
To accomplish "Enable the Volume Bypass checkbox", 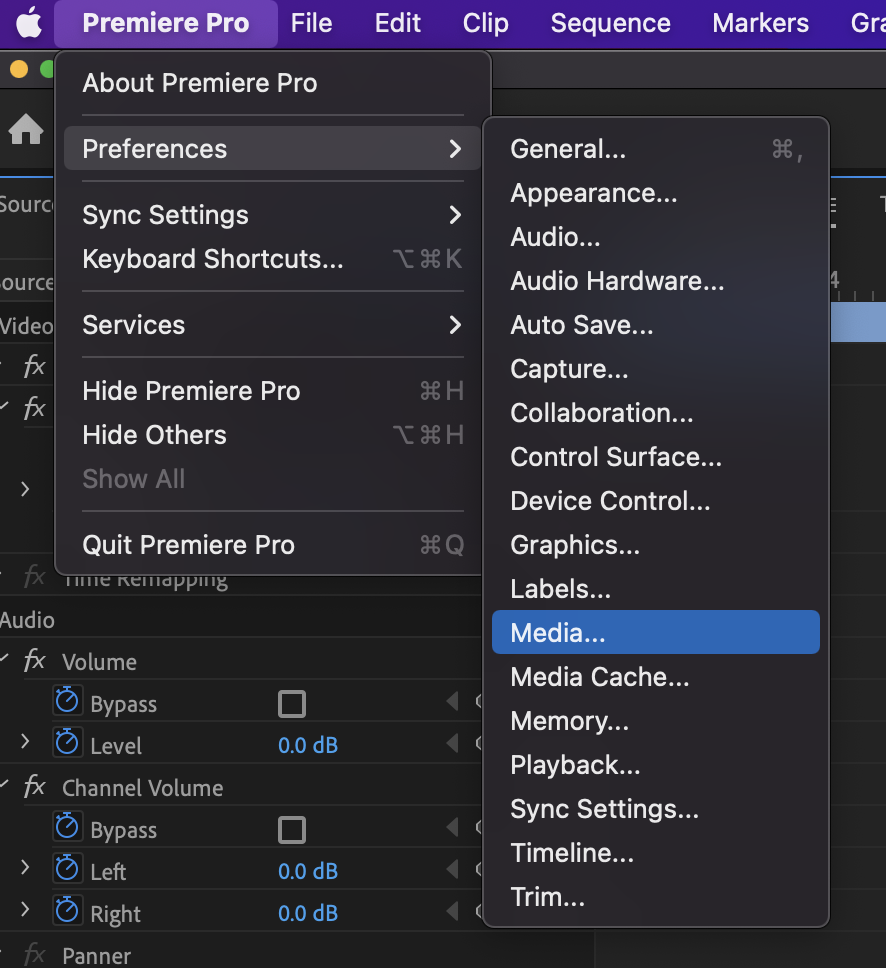I will point(292,704).
